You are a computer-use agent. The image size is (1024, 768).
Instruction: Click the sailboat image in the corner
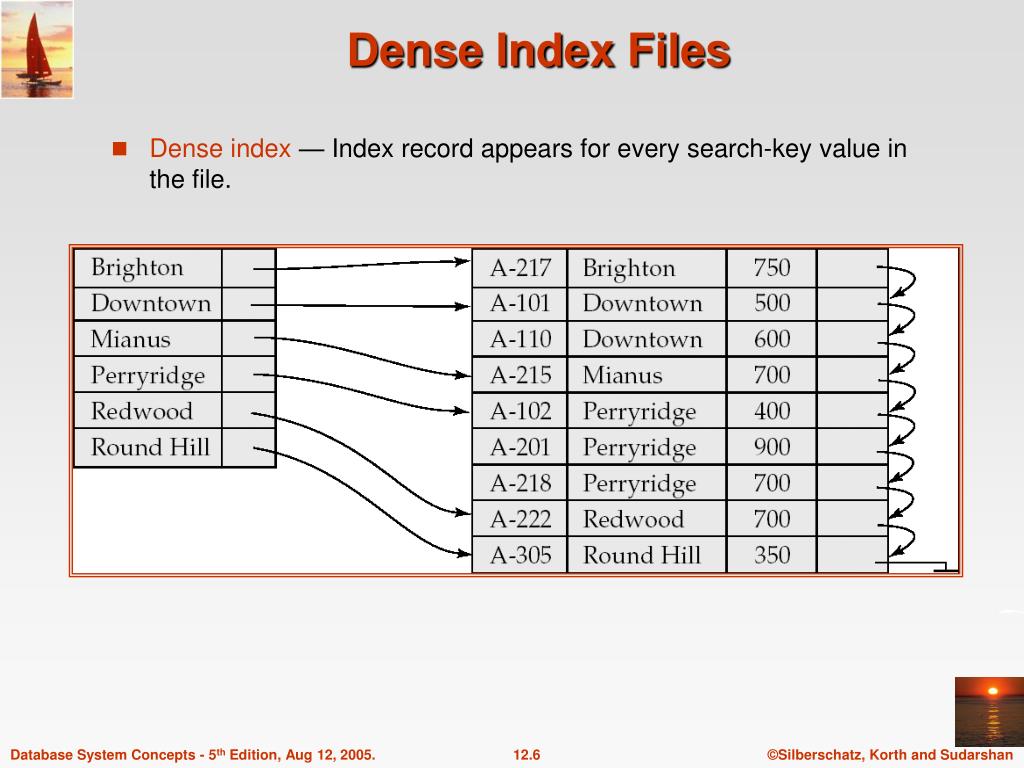pos(37,50)
